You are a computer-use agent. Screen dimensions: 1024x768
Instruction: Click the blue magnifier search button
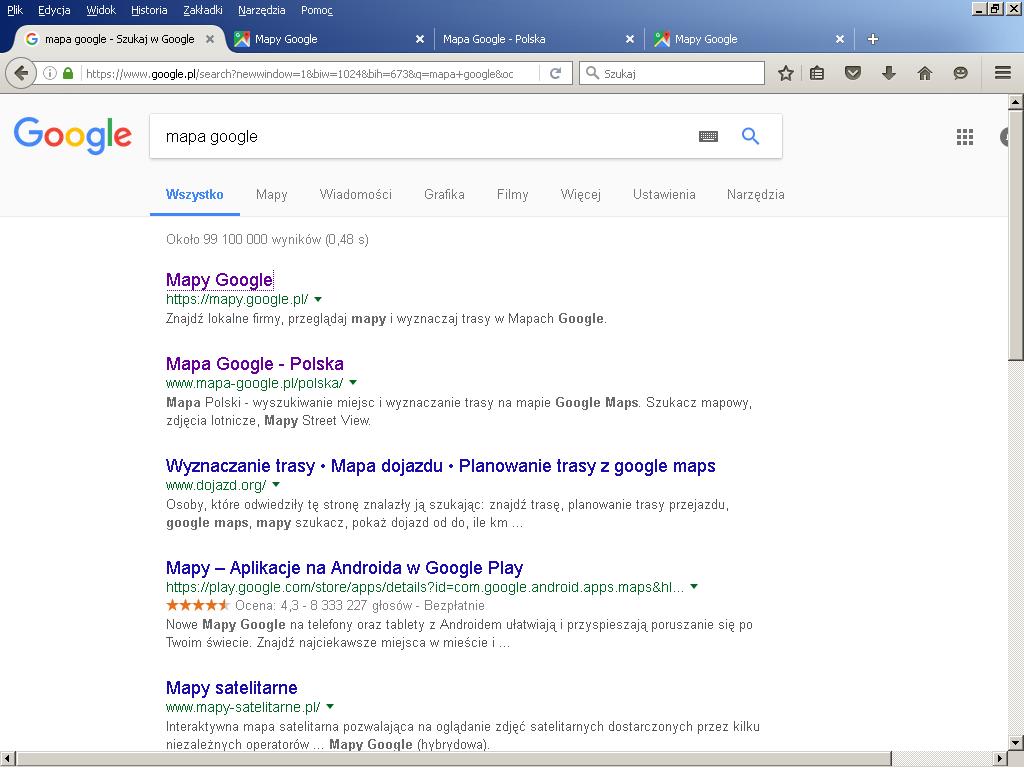click(750, 136)
